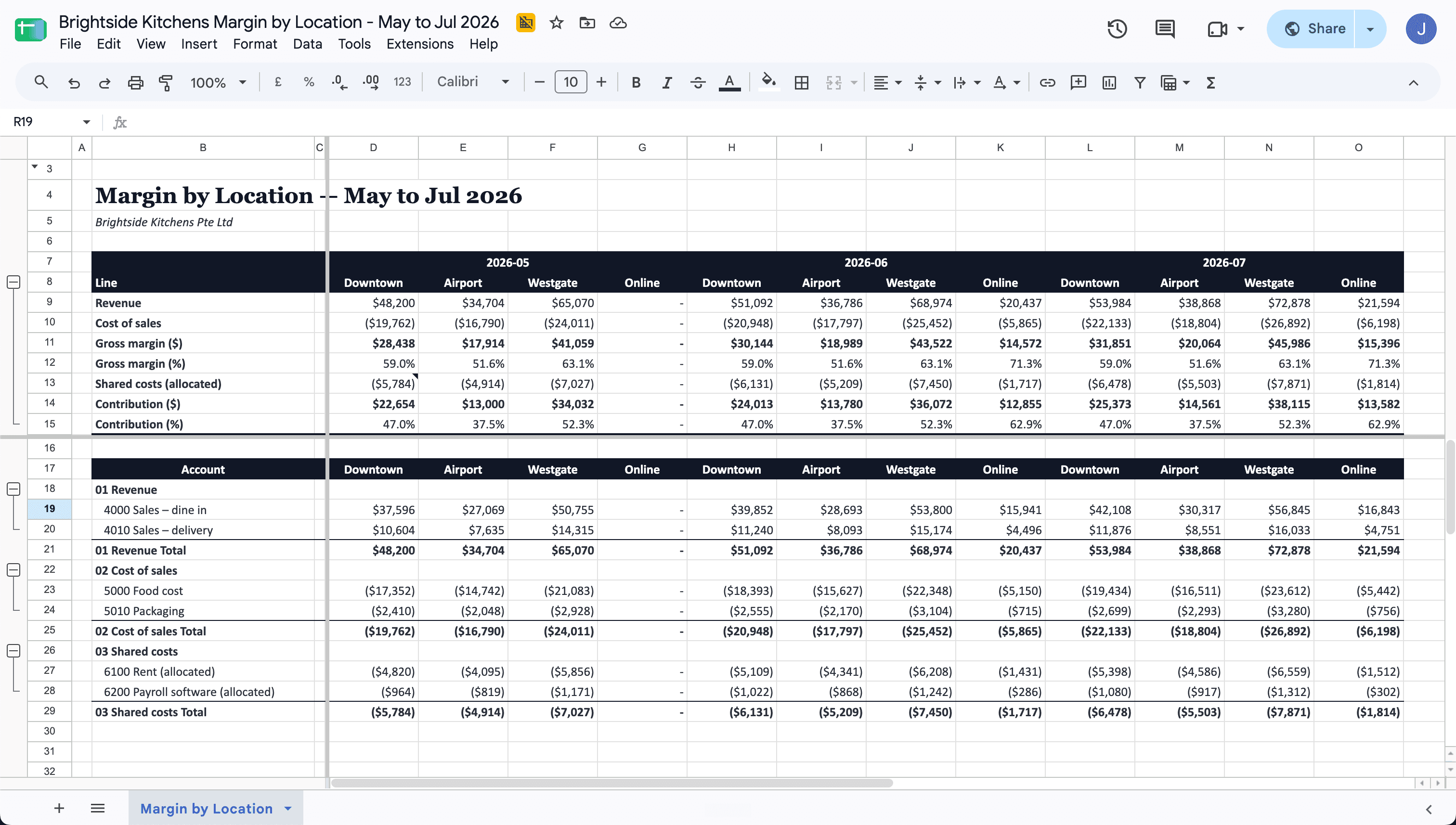Screen dimensions: 1456x825
Task: Star this spreadsheet
Action: click(x=557, y=23)
